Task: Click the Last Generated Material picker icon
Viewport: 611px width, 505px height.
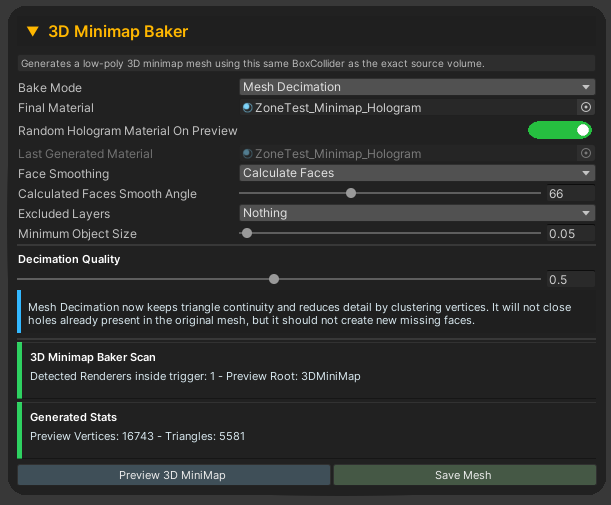Action: tap(586, 153)
